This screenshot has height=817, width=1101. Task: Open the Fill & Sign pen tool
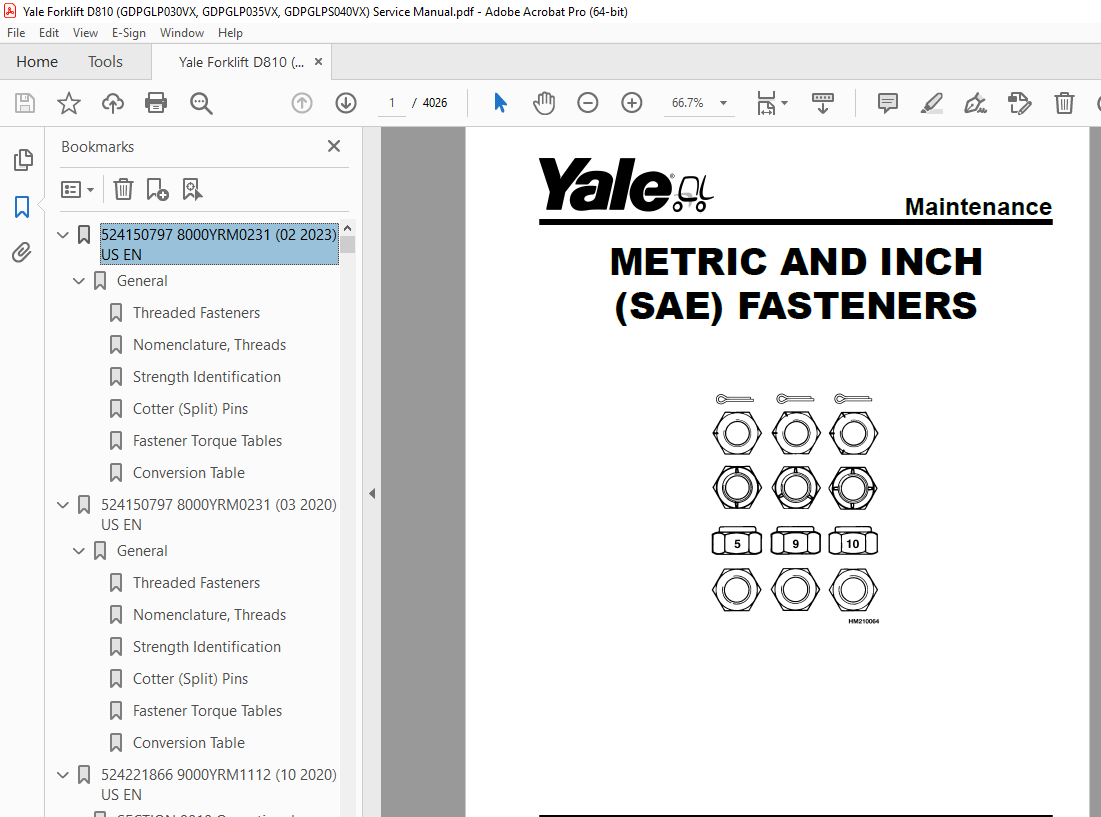tap(975, 103)
